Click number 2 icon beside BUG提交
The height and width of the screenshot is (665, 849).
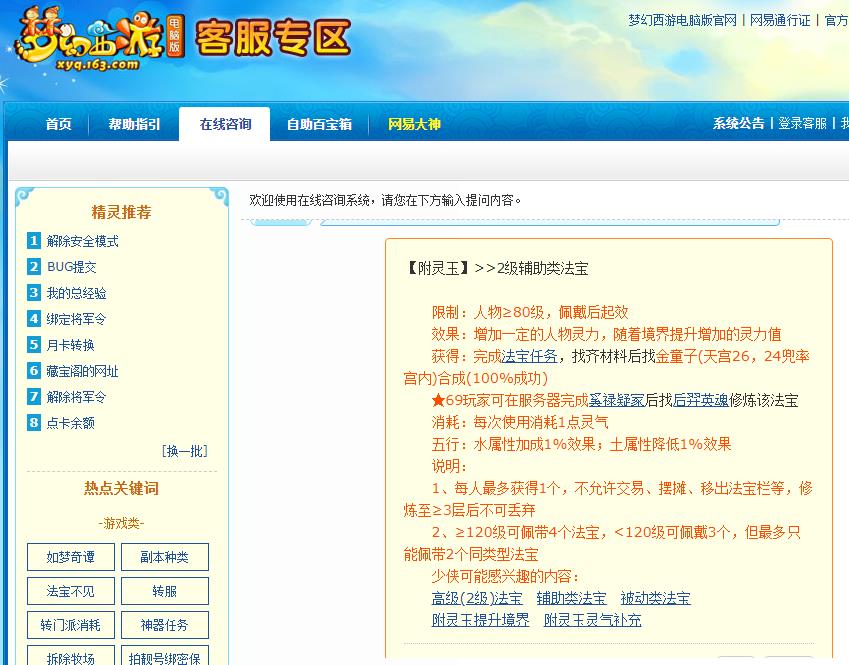point(34,266)
